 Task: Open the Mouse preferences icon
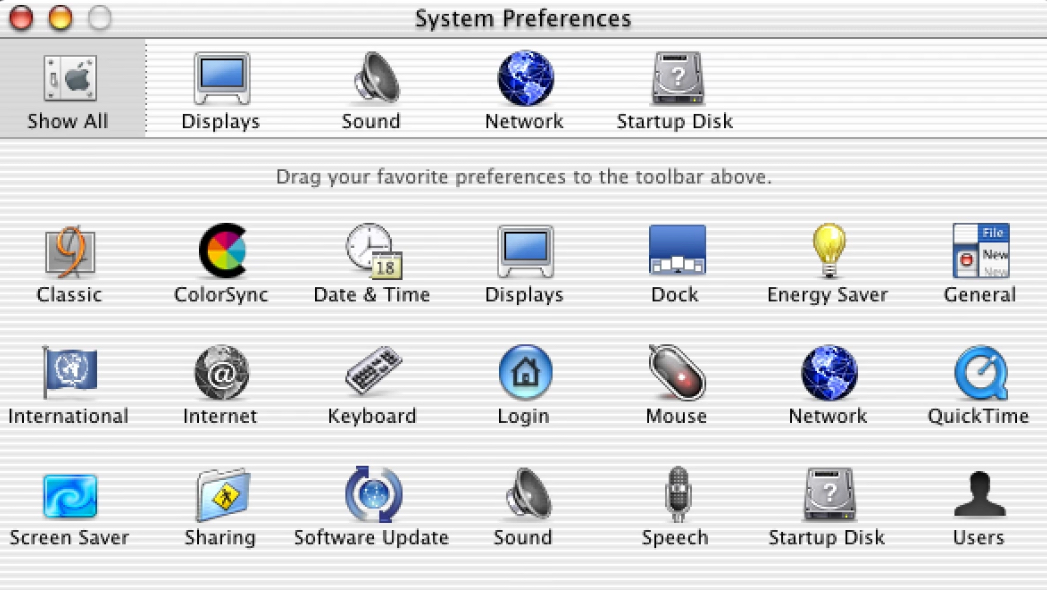(677, 372)
